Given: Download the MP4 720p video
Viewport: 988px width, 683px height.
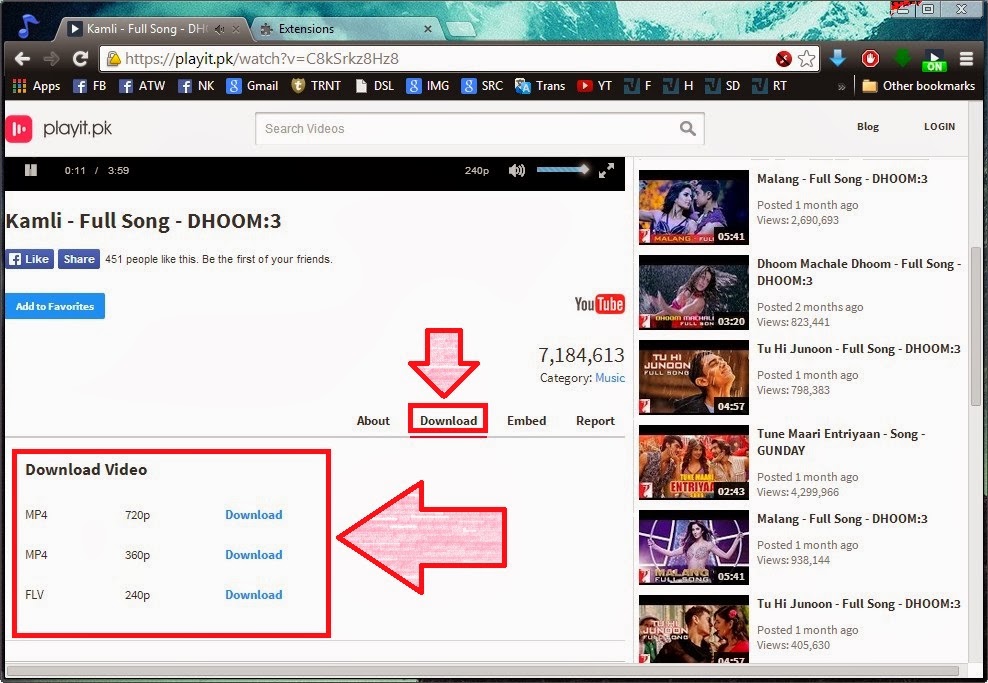Looking at the screenshot, I should [254, 515].
